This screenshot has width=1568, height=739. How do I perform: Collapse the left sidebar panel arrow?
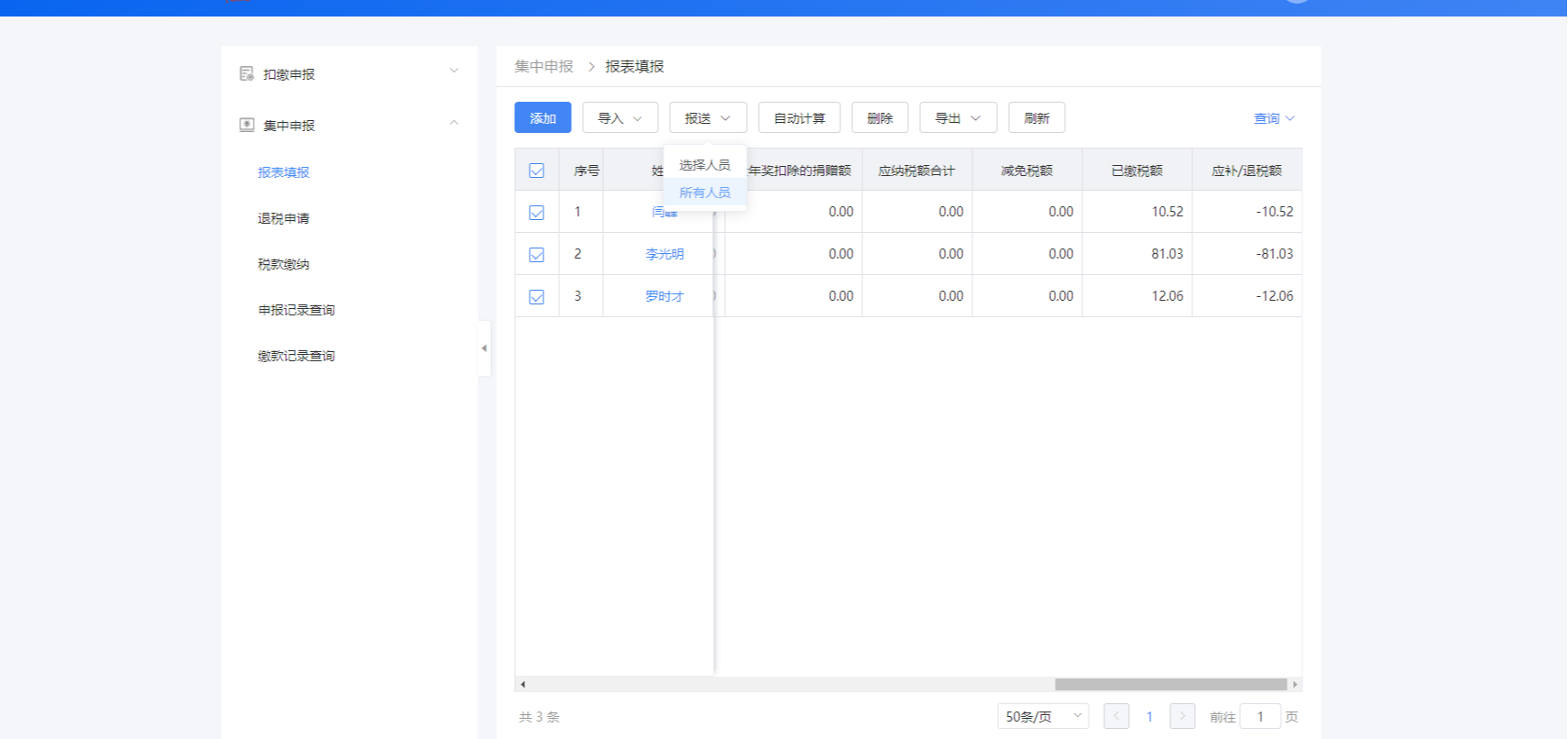pyautogui.click(x=484, y=348)
